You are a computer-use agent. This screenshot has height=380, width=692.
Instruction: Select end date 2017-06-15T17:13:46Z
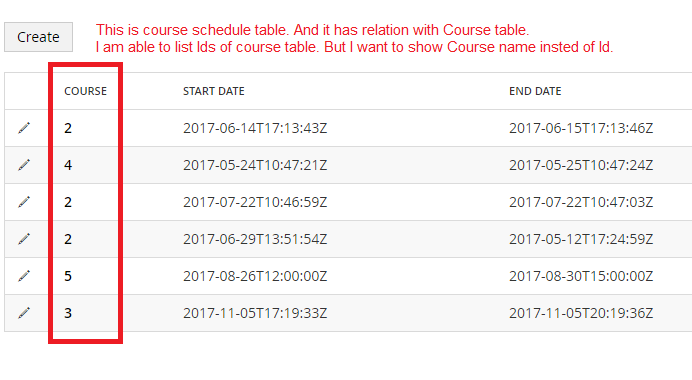click(x=581, y=128)
